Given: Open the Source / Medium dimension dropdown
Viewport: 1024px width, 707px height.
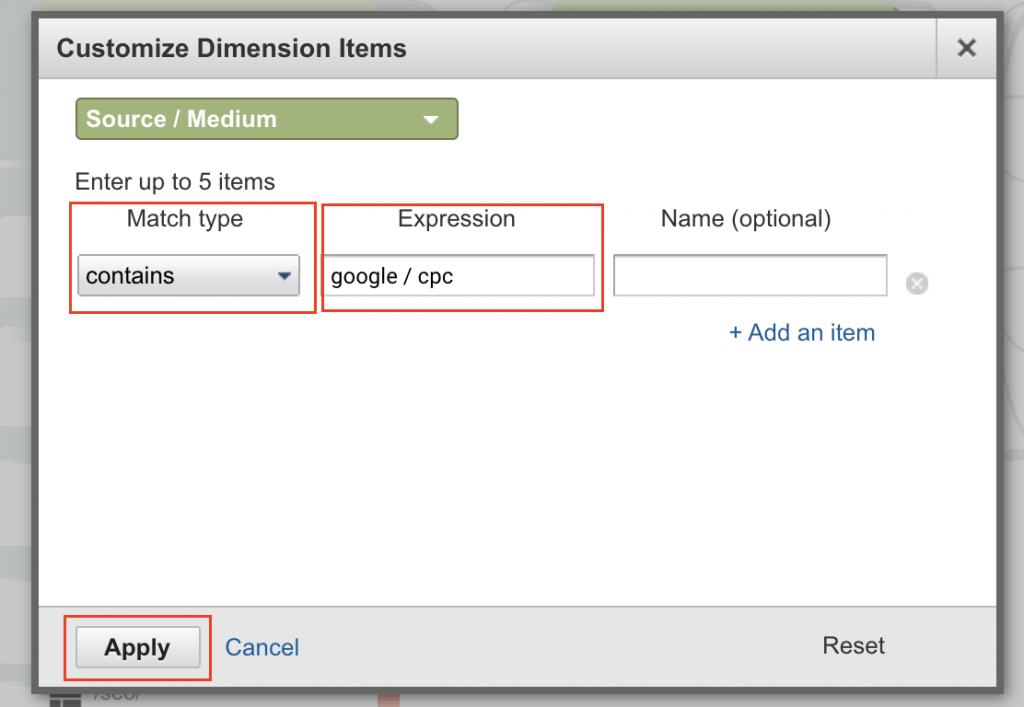Looking at the screenshot, I should tap(266, 119).
